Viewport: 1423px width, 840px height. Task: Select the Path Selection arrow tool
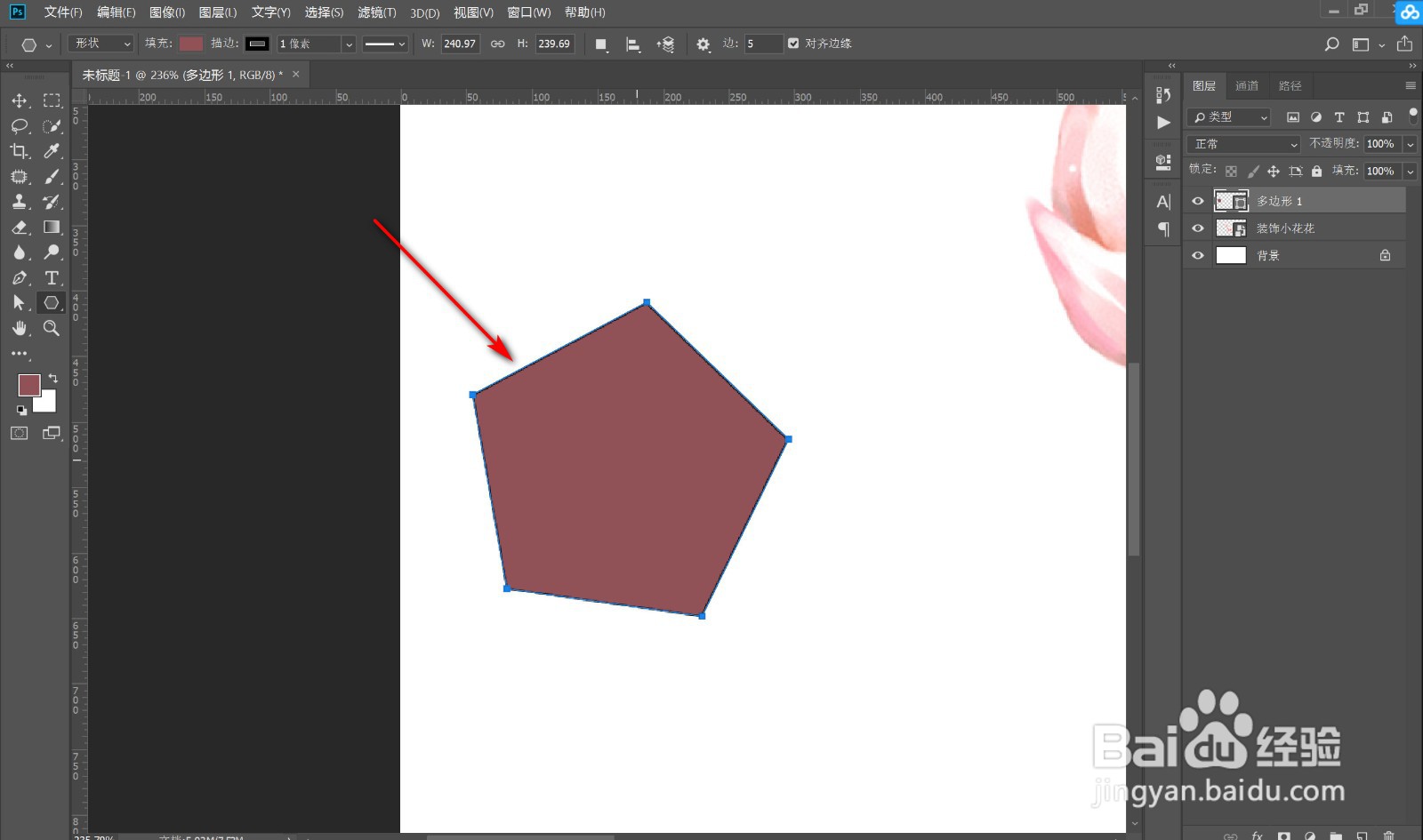tap(20, 303)
